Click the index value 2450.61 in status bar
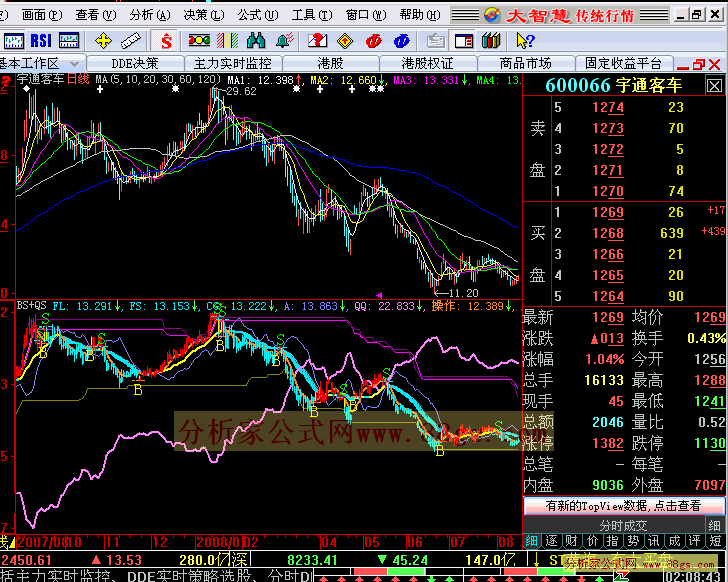Image resolution: width=728 pixels, height=582 pixels. [x=26, y=560]
